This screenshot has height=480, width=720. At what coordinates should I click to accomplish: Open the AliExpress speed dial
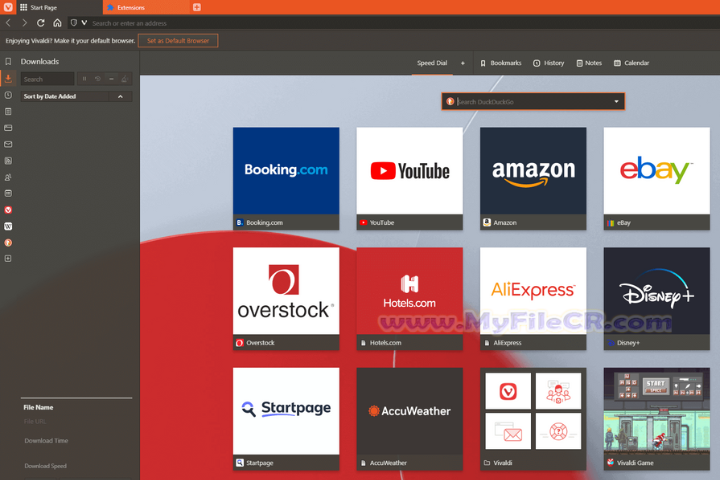(x=533, y=299)
